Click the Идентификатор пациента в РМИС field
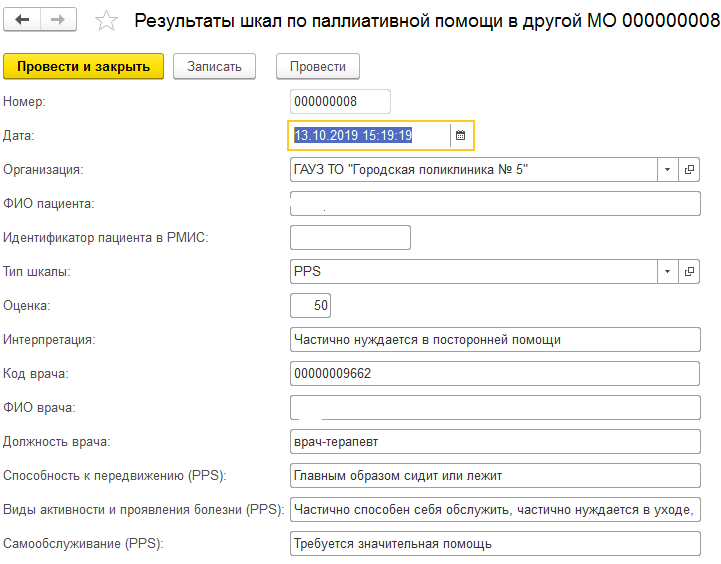The width and height of the screenshot is (721, 564). tap(350, 237)
